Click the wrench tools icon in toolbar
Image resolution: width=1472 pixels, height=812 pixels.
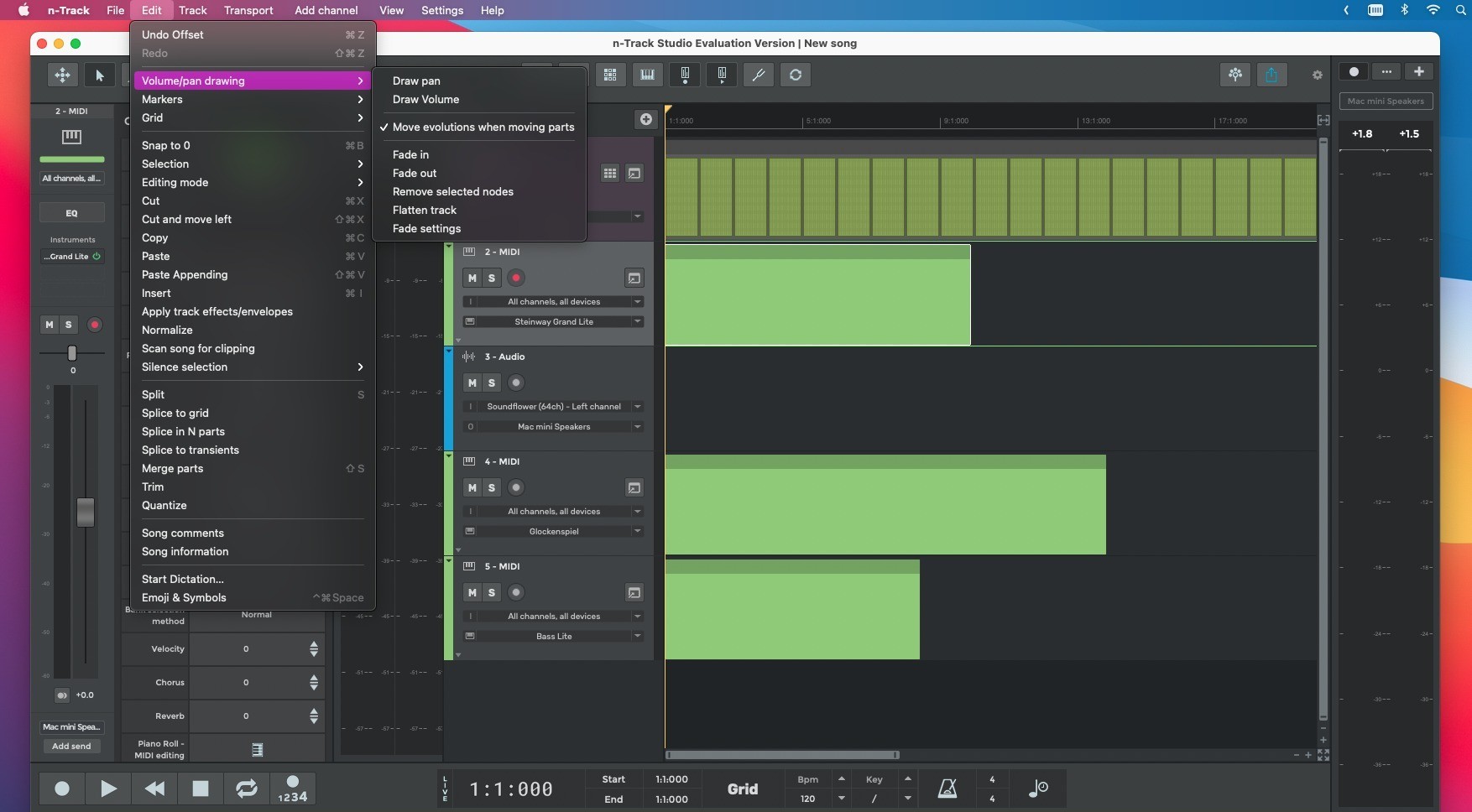coord(759,75)
